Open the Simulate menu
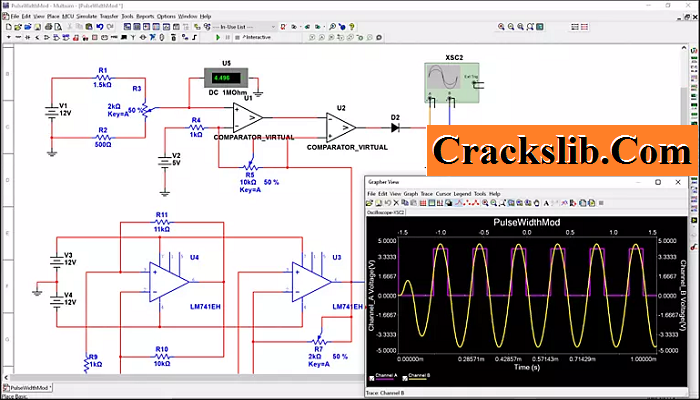This screenshot has height=400, width=700. [87, 17]
